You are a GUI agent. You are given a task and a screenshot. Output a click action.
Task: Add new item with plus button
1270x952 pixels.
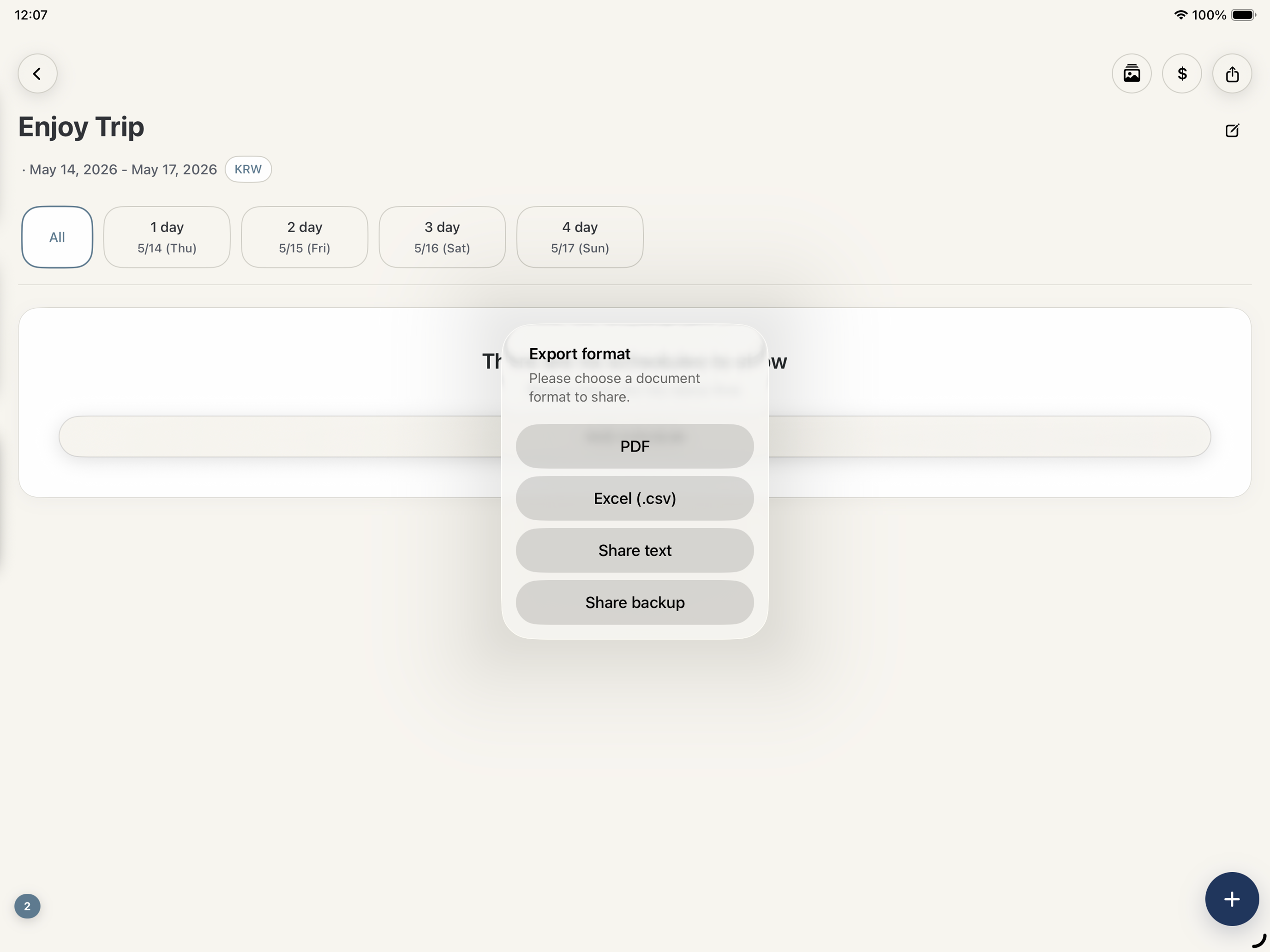click(x=1232, y=898)
